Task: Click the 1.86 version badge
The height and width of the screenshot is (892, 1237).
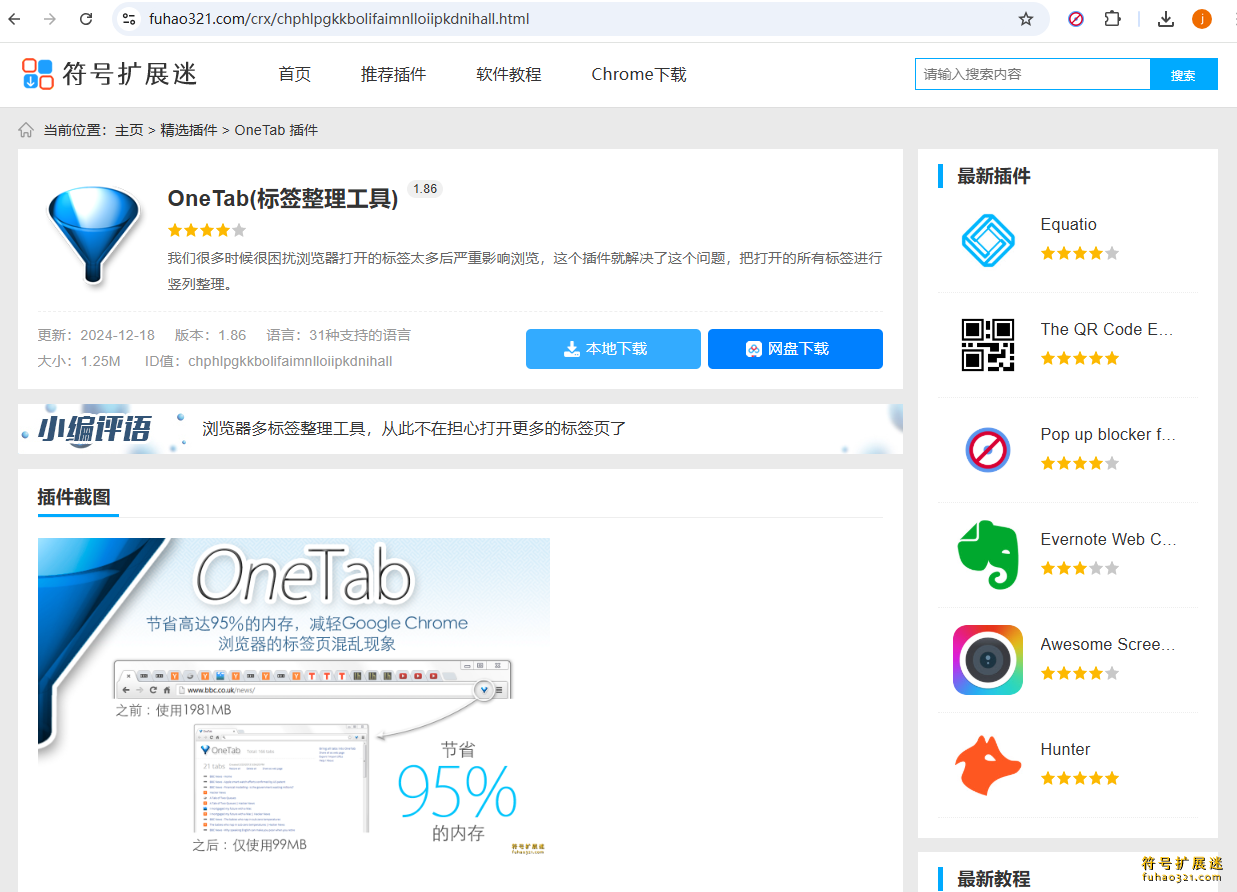Action: pos(425,189)
